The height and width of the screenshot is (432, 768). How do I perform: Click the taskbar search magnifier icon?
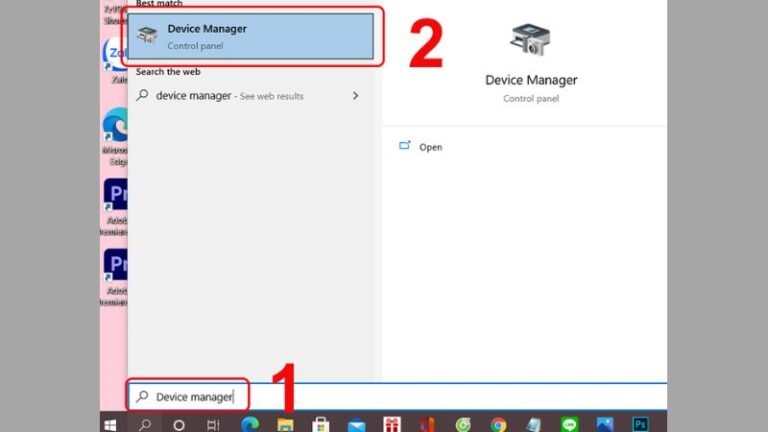[x=145, y=424]
